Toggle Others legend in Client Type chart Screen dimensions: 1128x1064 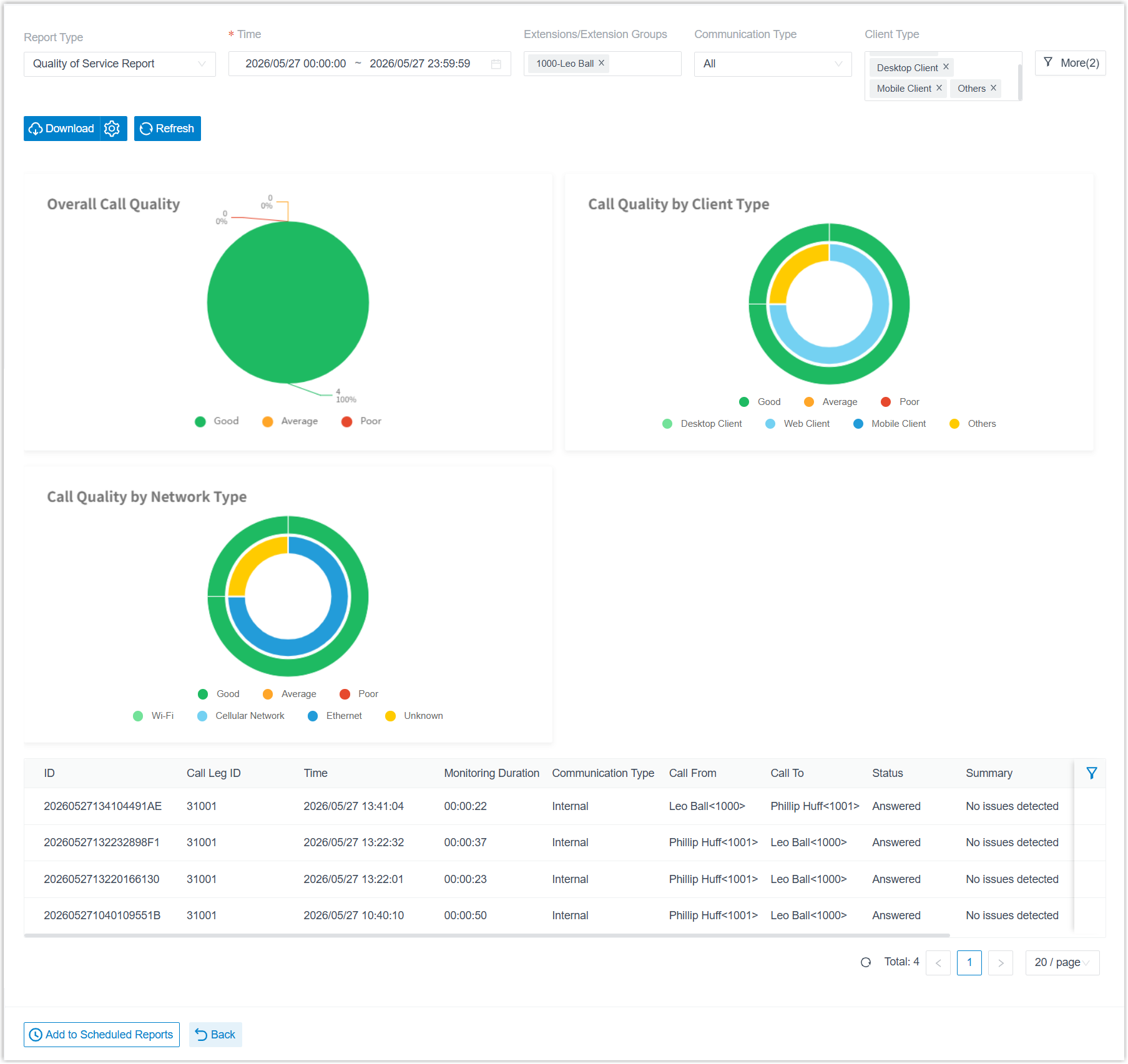click(x=973, y=424)
